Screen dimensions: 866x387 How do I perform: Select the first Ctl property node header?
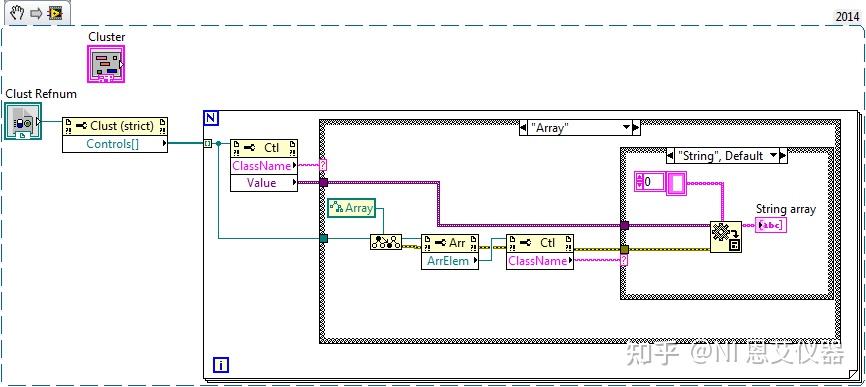click(264, 148)
